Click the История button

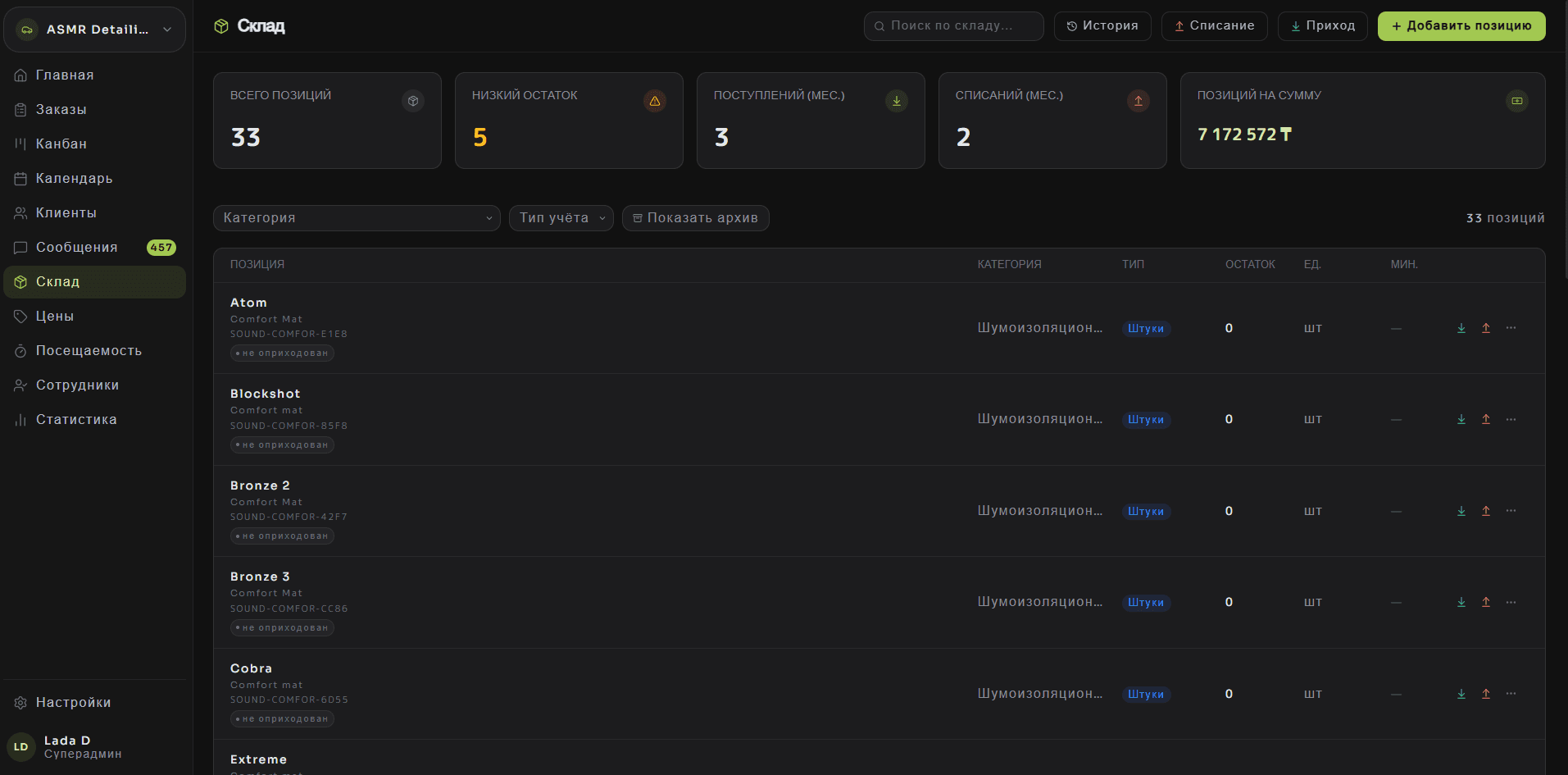coord(1102,26)
